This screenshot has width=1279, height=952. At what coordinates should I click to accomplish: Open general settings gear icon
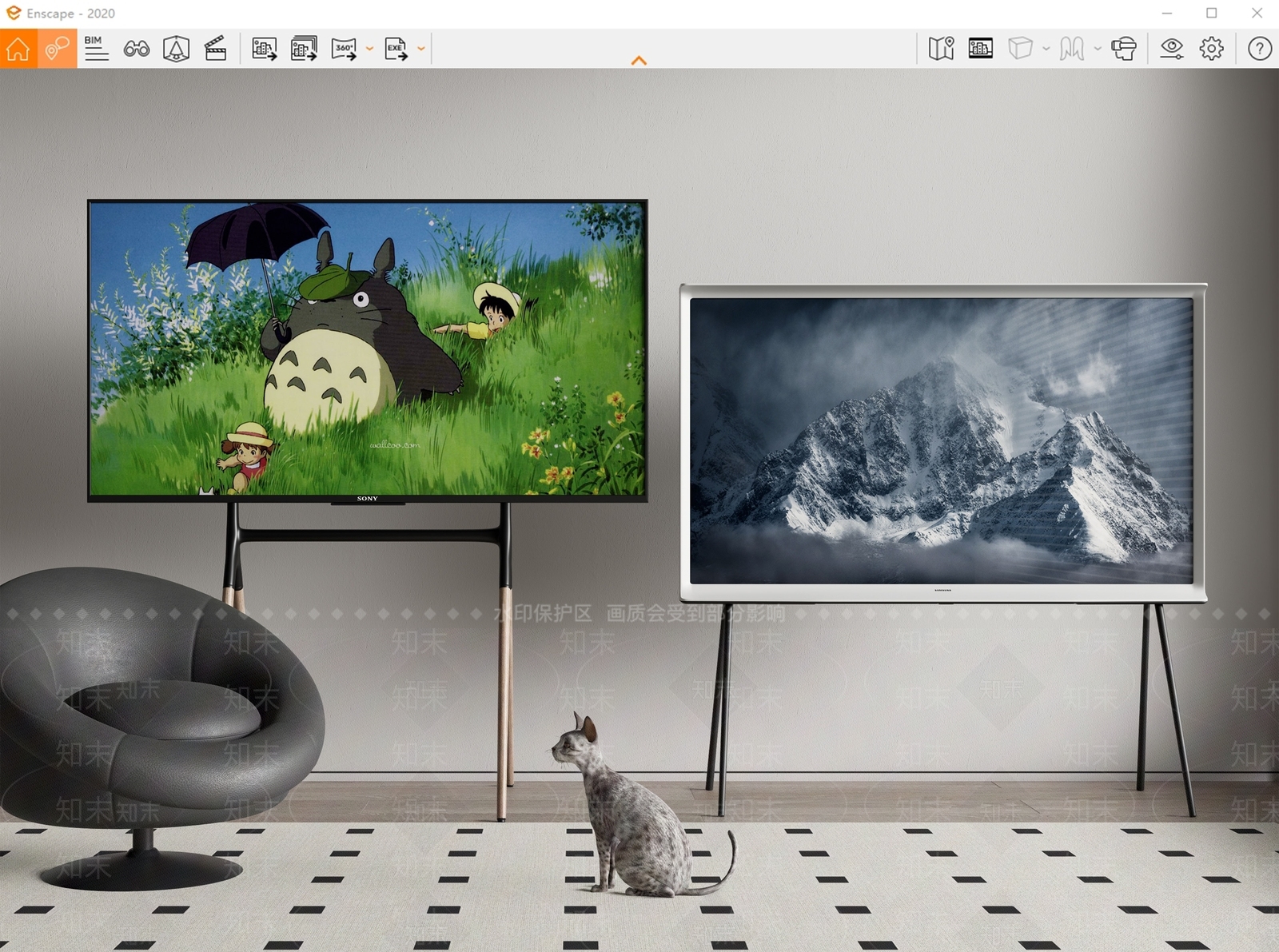[x=1212, y=49]
